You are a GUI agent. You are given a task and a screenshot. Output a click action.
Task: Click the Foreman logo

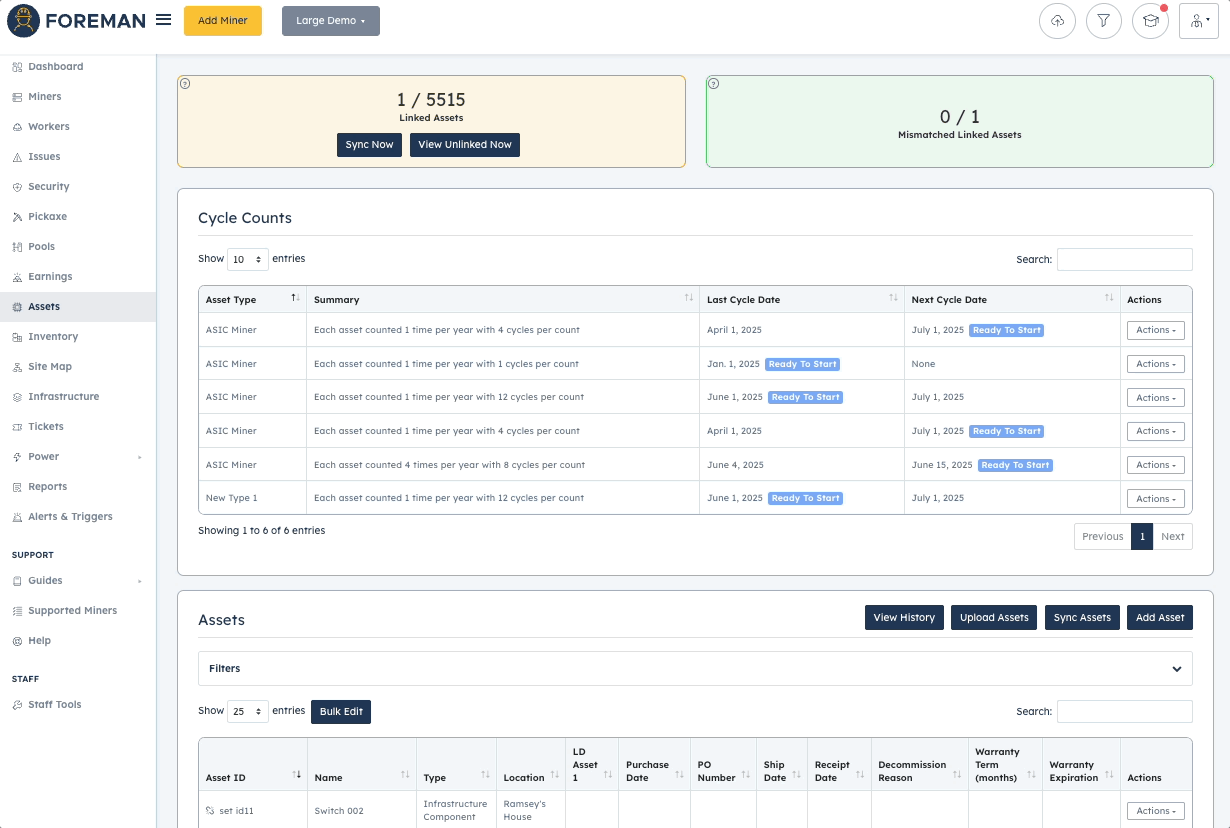point(77,20)
